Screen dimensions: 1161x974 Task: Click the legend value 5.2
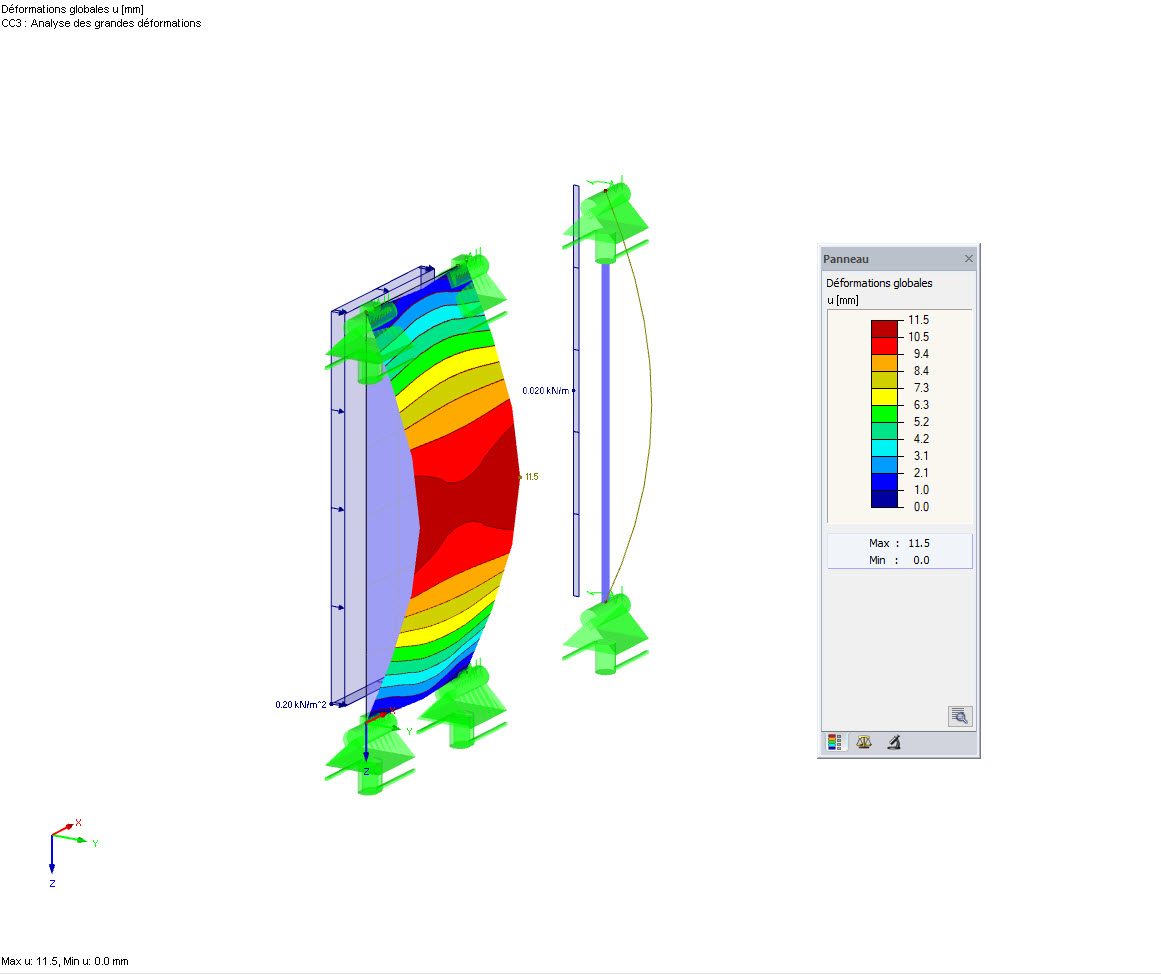pyautogui.click(x=920, y=421)
